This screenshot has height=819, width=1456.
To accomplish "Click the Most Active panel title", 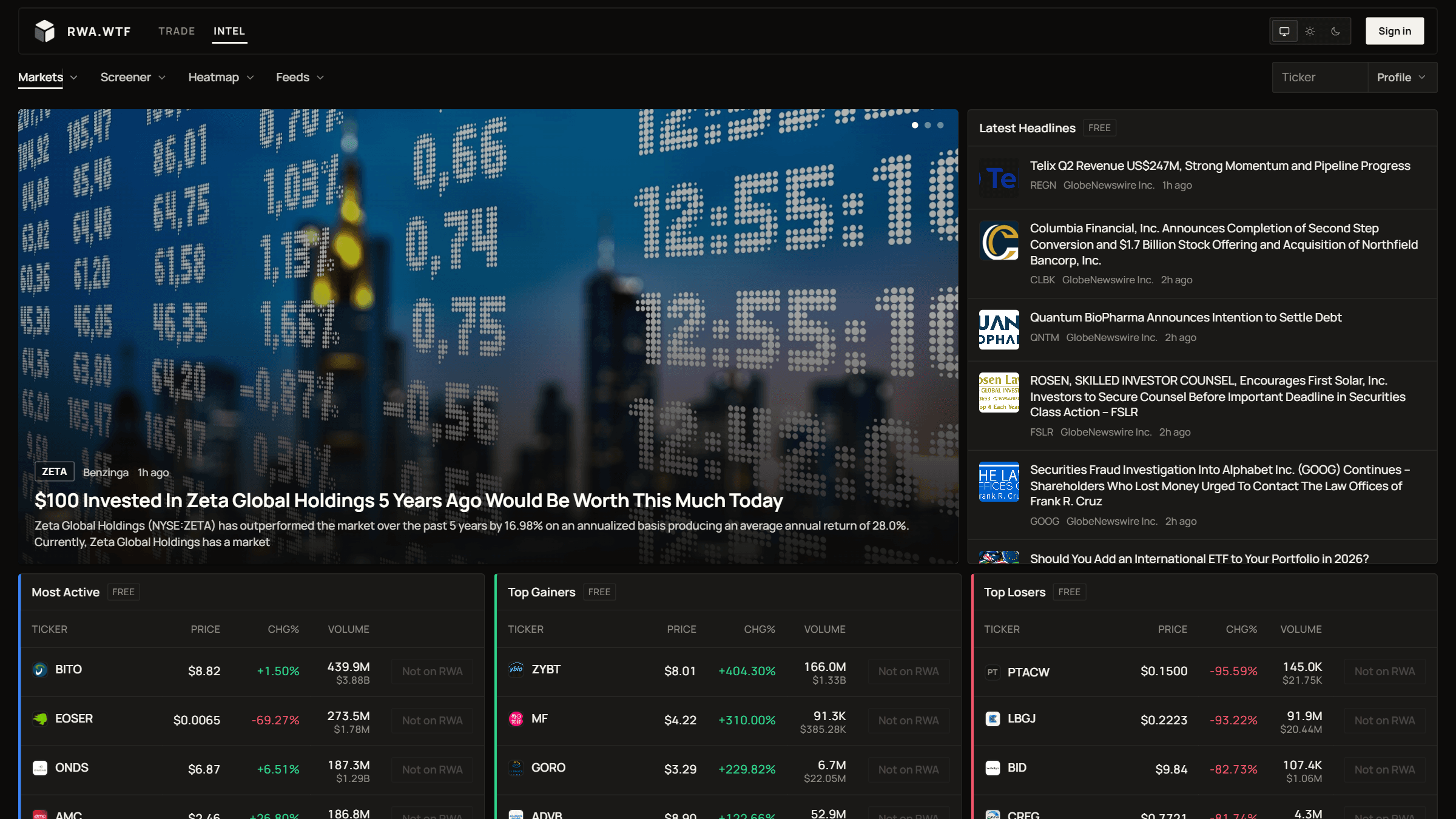I will (x=66, y=592).
